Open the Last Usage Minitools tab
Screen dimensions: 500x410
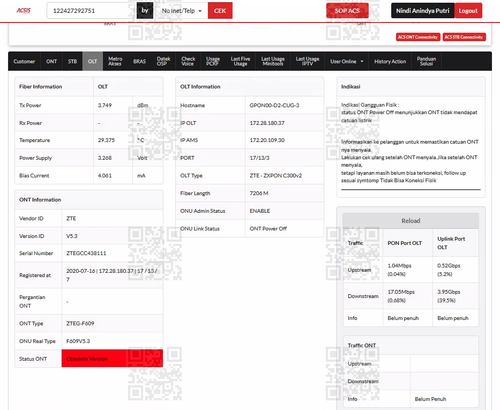(273, 61)
